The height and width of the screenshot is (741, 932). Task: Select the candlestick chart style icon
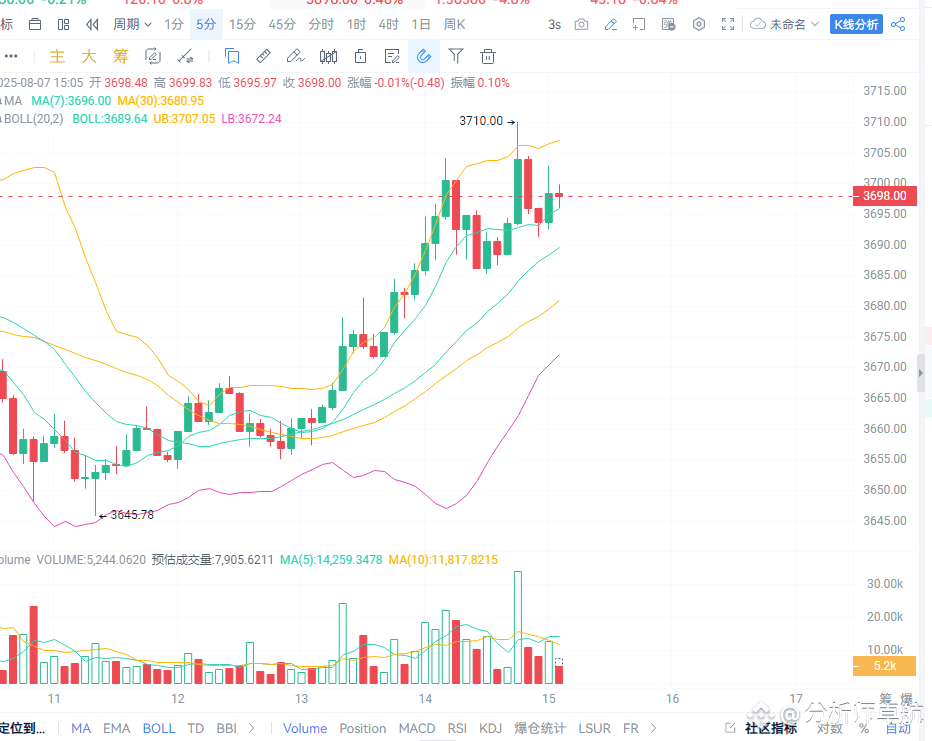pyautogui.click(x=328, y=56)
